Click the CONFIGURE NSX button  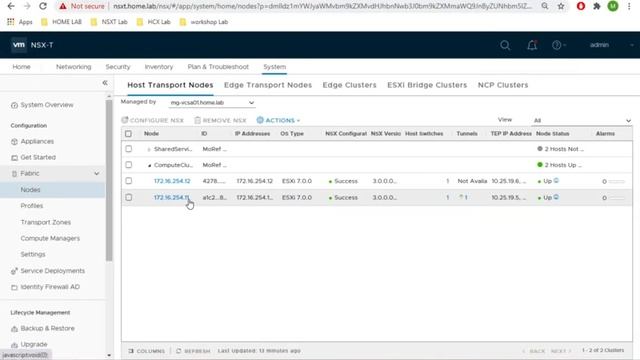[153, 120]
